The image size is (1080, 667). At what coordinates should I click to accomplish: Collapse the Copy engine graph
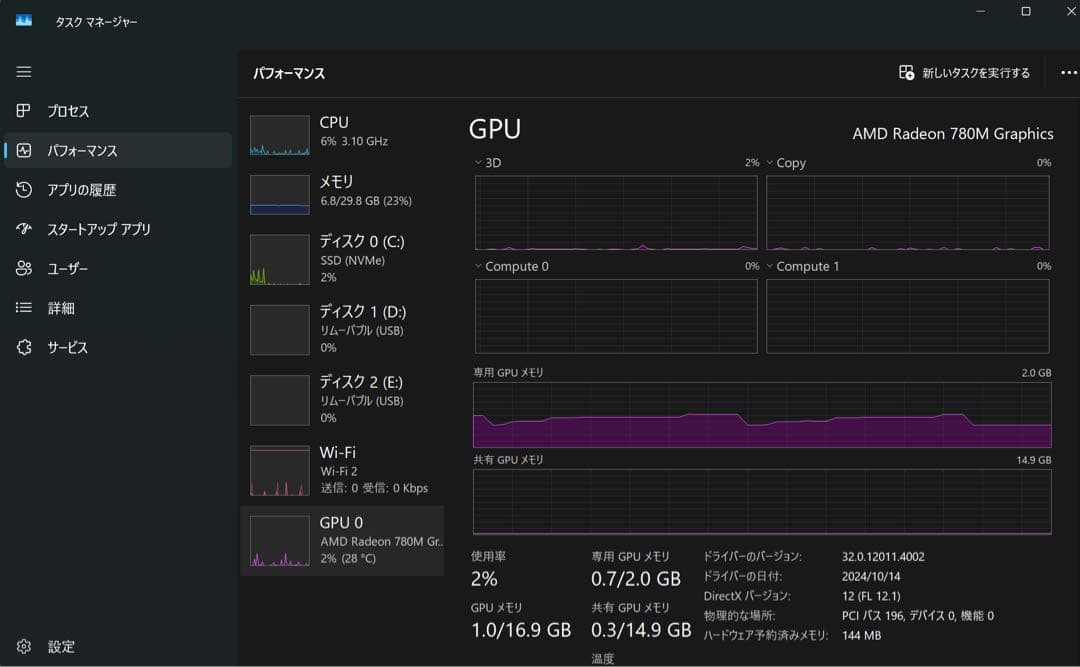(x=768, y=162)
